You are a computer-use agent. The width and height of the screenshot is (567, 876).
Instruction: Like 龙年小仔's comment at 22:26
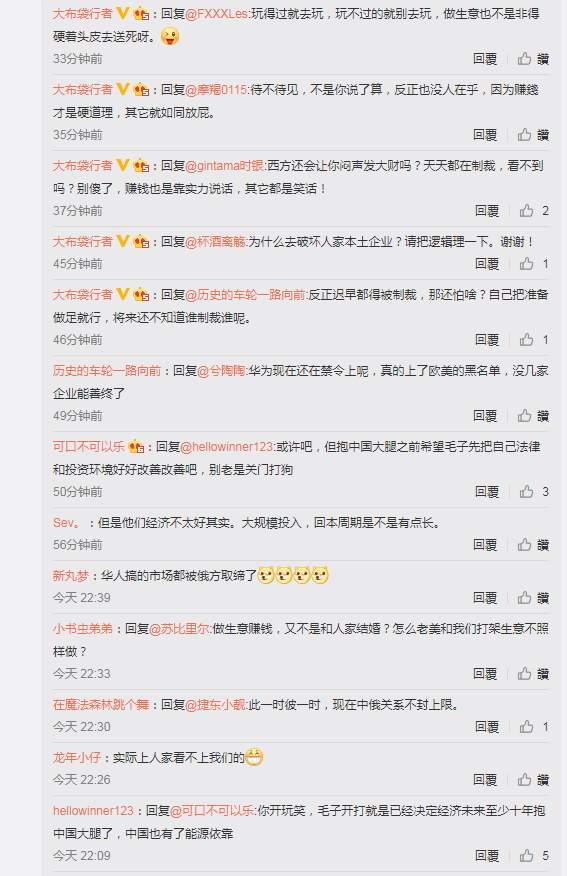533,779
